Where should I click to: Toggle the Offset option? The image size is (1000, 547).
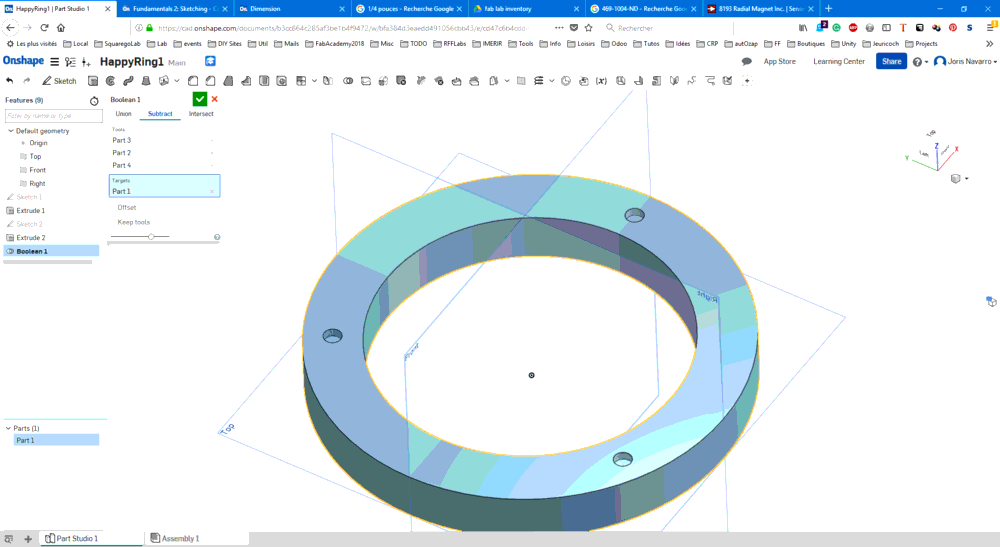click(x=126, y=207)
